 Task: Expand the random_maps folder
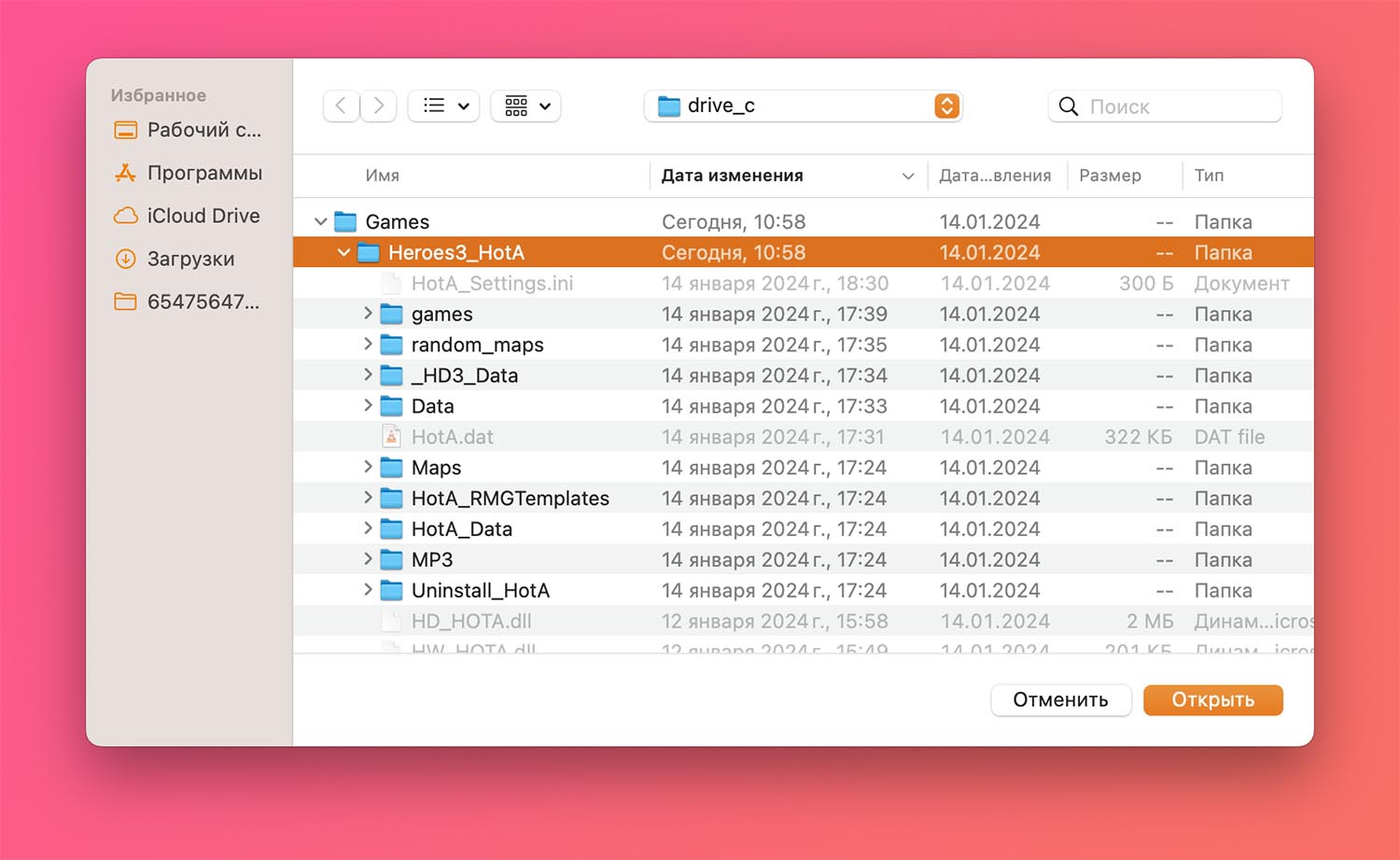point(368,345)
